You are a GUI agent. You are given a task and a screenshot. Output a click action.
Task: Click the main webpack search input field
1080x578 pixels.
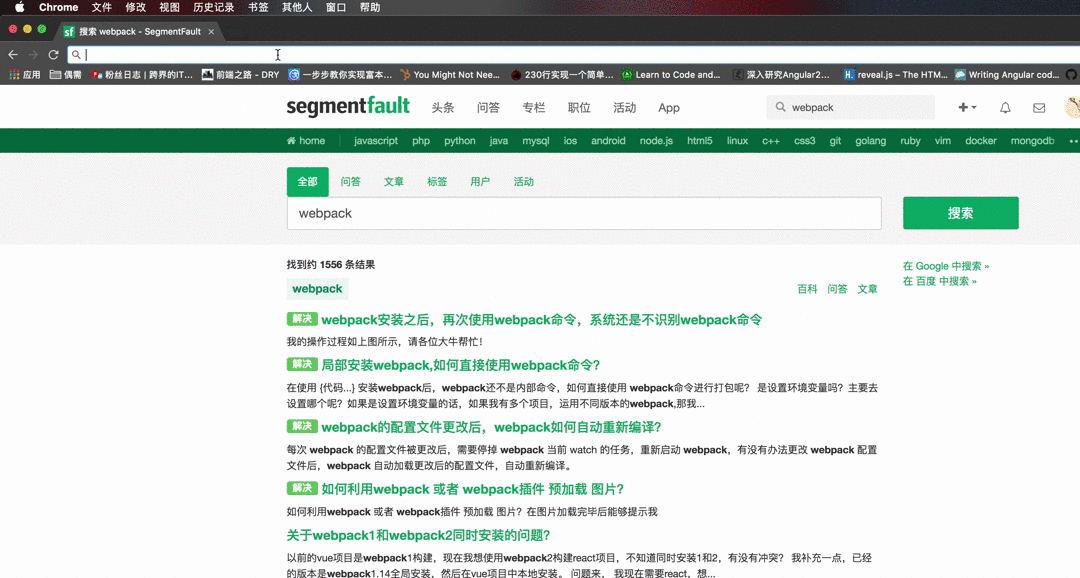click(584, 214)
